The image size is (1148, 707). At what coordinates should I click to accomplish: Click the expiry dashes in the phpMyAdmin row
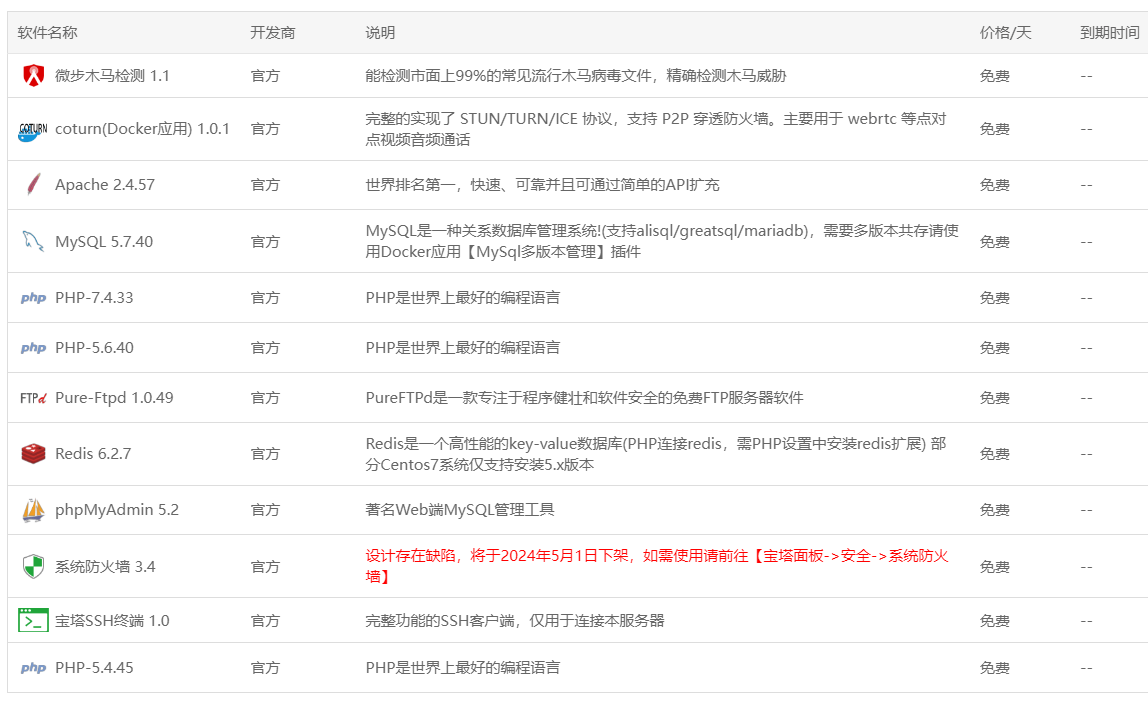(1086, 511)
